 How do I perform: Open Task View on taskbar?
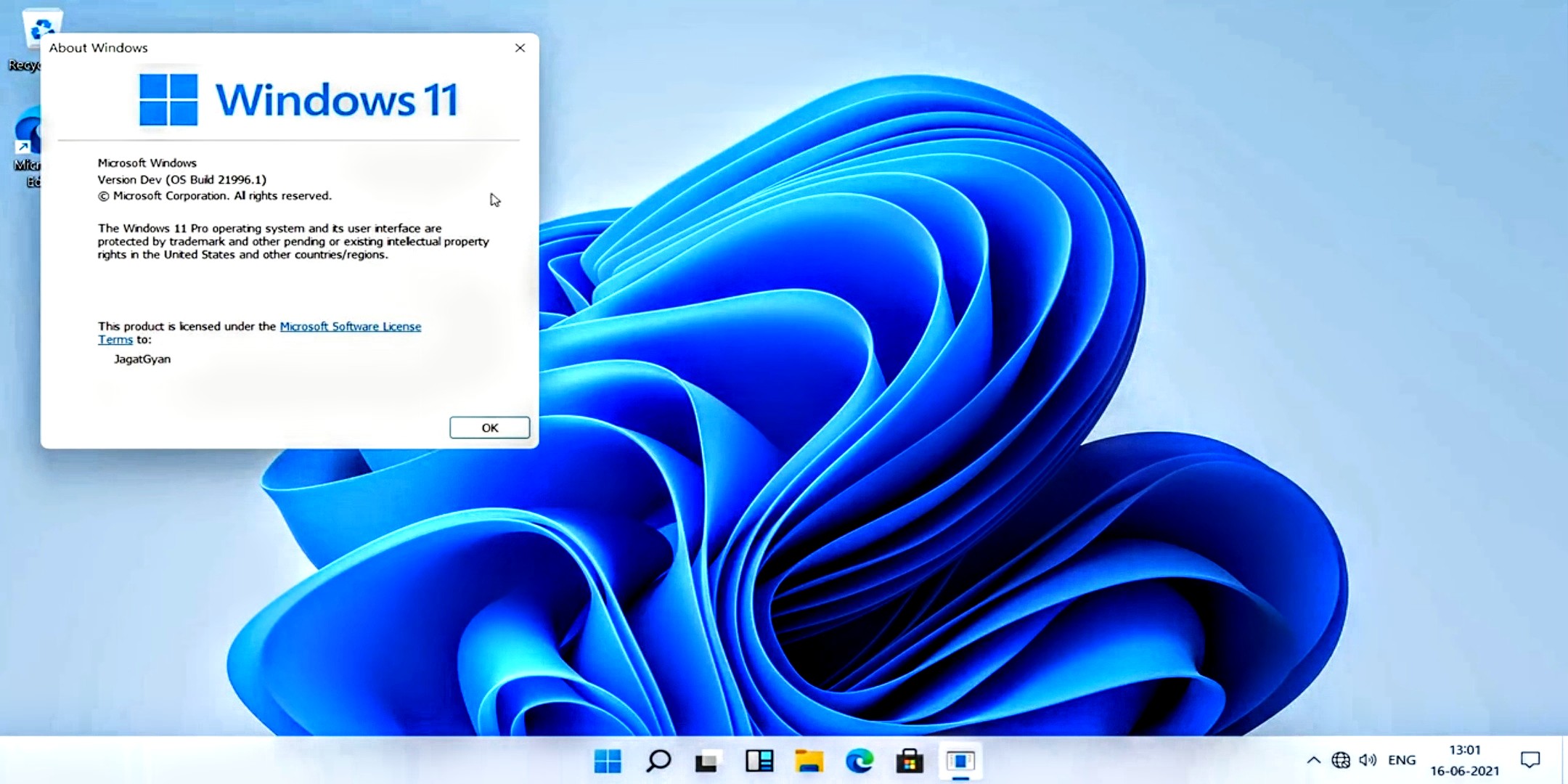[708, 761]
